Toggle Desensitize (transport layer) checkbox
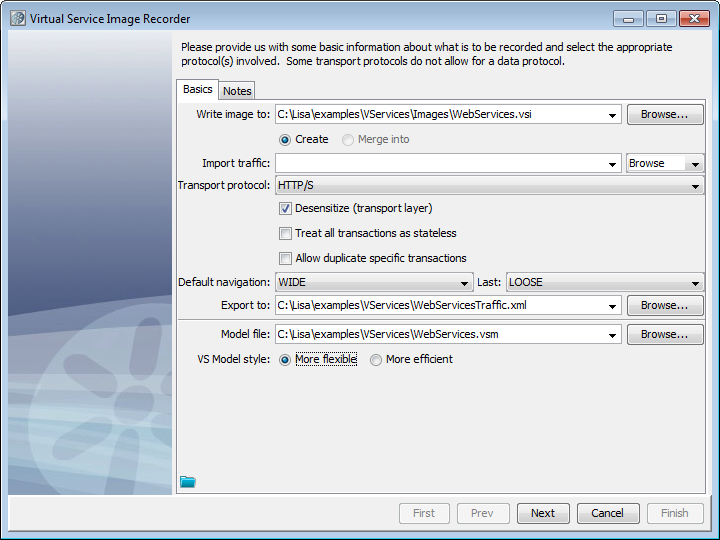720x540 pixels. 285,208
